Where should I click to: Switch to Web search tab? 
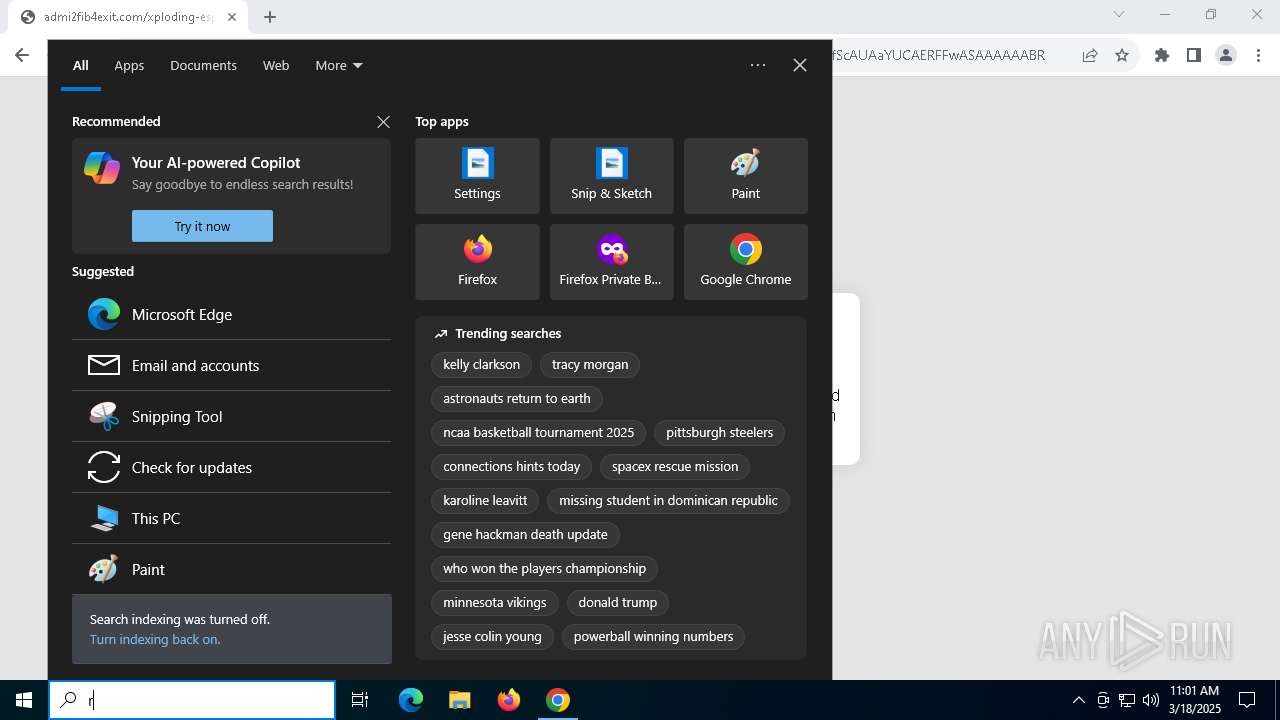(x=276, y=65)
